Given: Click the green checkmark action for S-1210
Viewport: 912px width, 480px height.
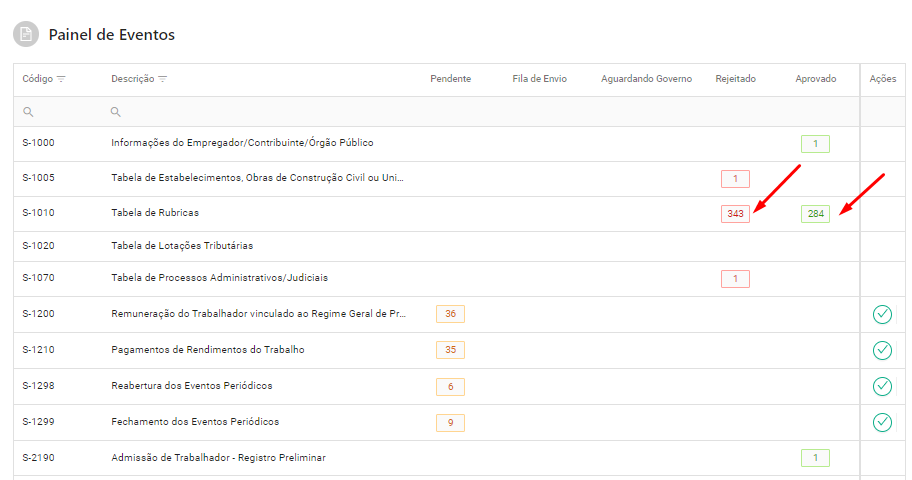Looking at the screenshot, I should coord(882,350).
